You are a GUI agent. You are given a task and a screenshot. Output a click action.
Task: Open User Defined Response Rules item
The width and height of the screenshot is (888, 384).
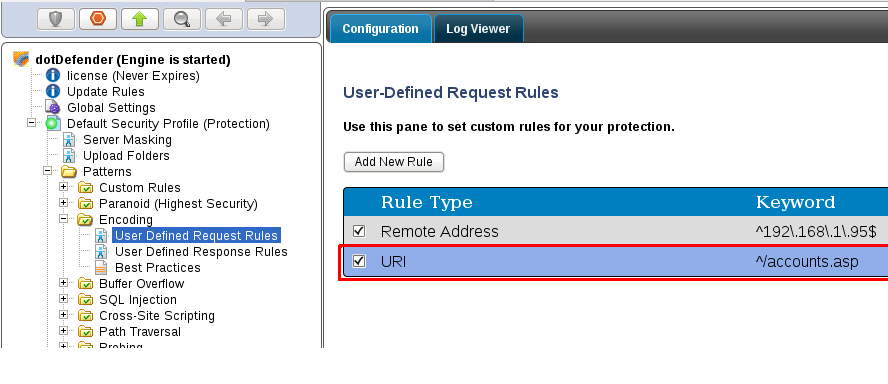click(201, 251)
